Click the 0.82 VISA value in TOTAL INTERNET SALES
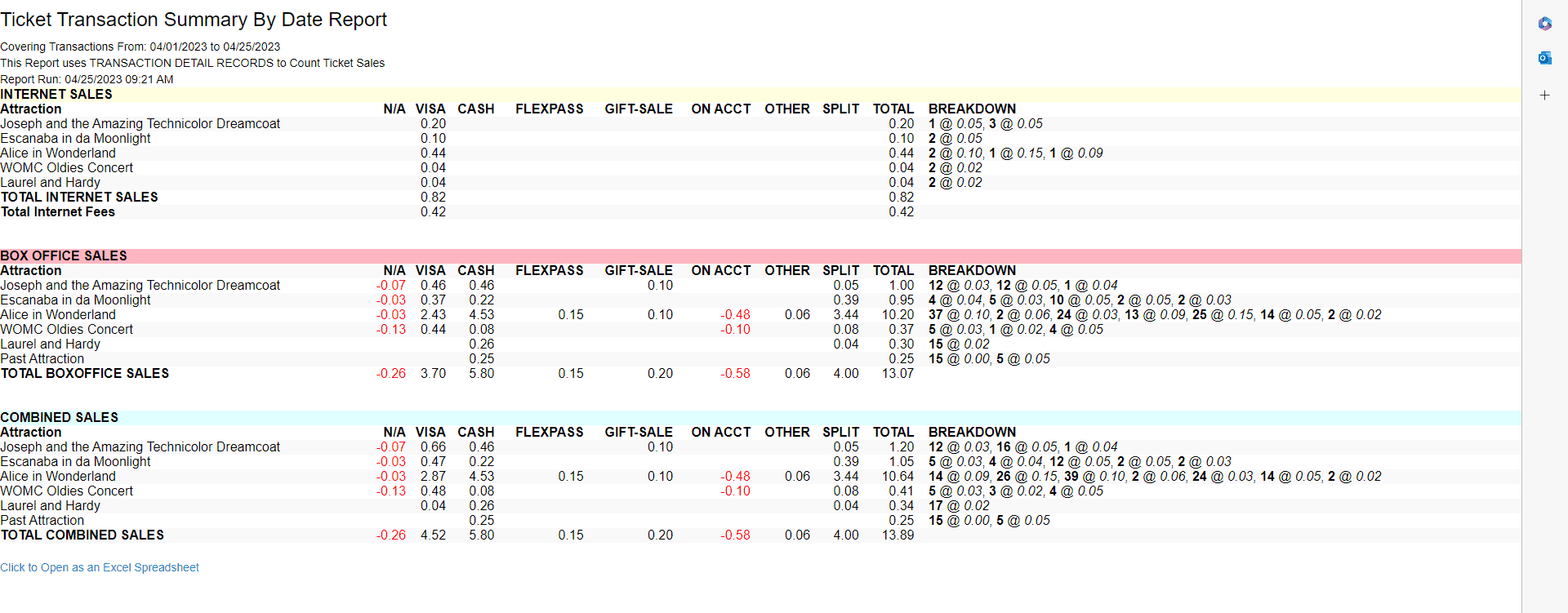1568x613 pixels. [x=434, y=198]
